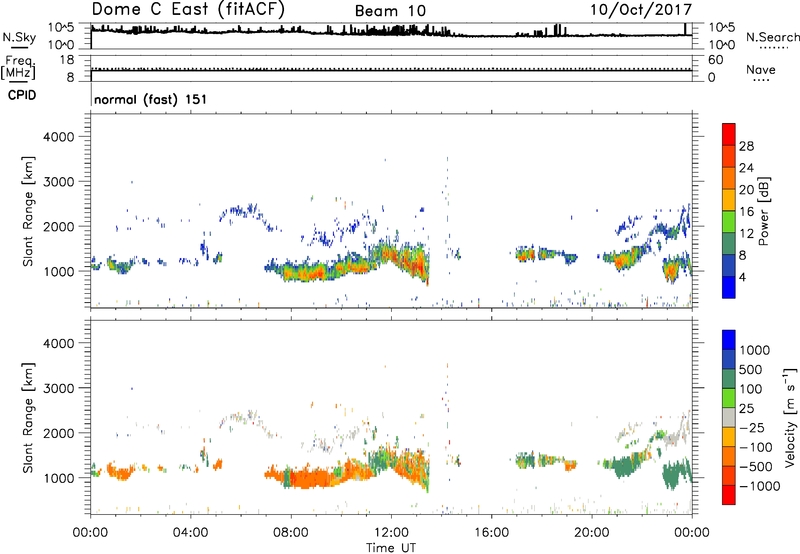Pick the light green 12–16 dB power segment
Image resolution: width=800 pixels, height=554 pixels.
(729, 222)
